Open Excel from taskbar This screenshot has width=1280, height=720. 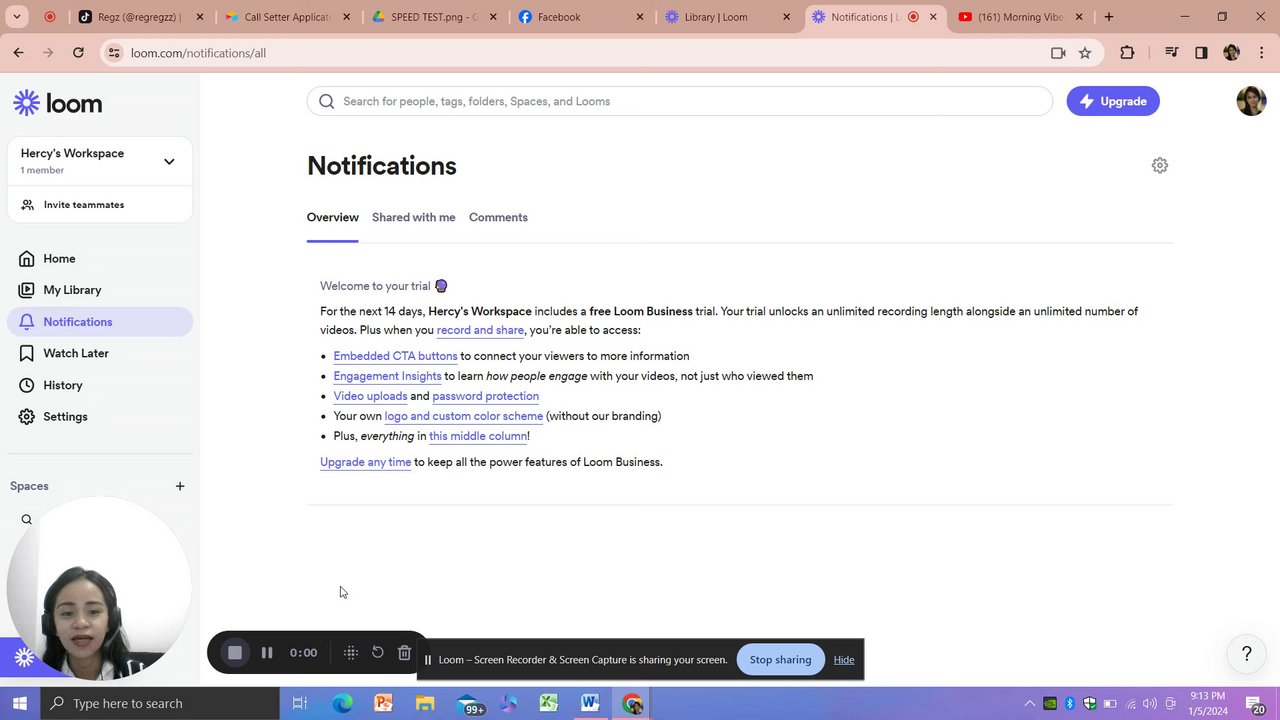click(548, 703)
